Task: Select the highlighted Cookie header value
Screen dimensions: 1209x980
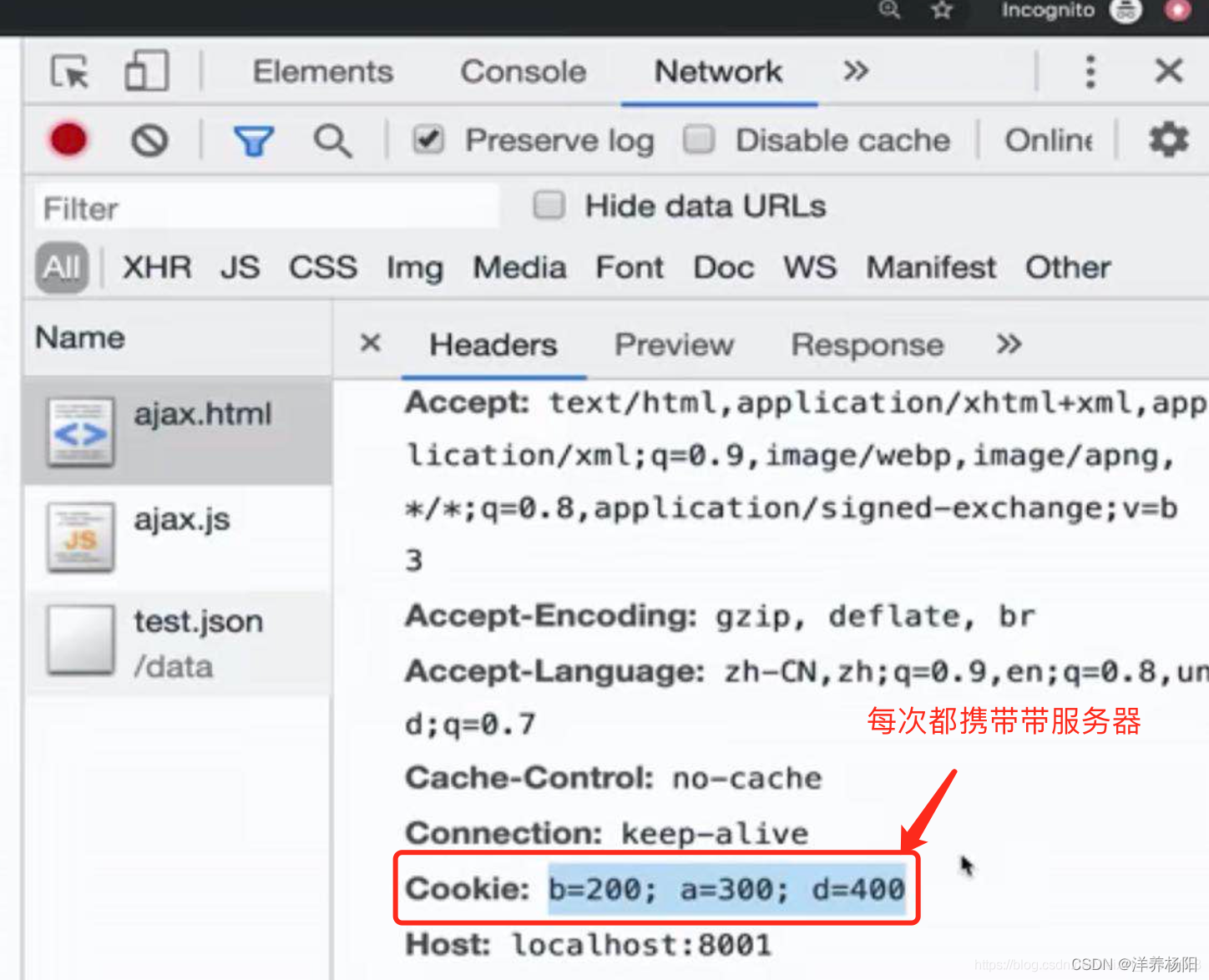Action: pyautogui.click(x=725, y=888)
